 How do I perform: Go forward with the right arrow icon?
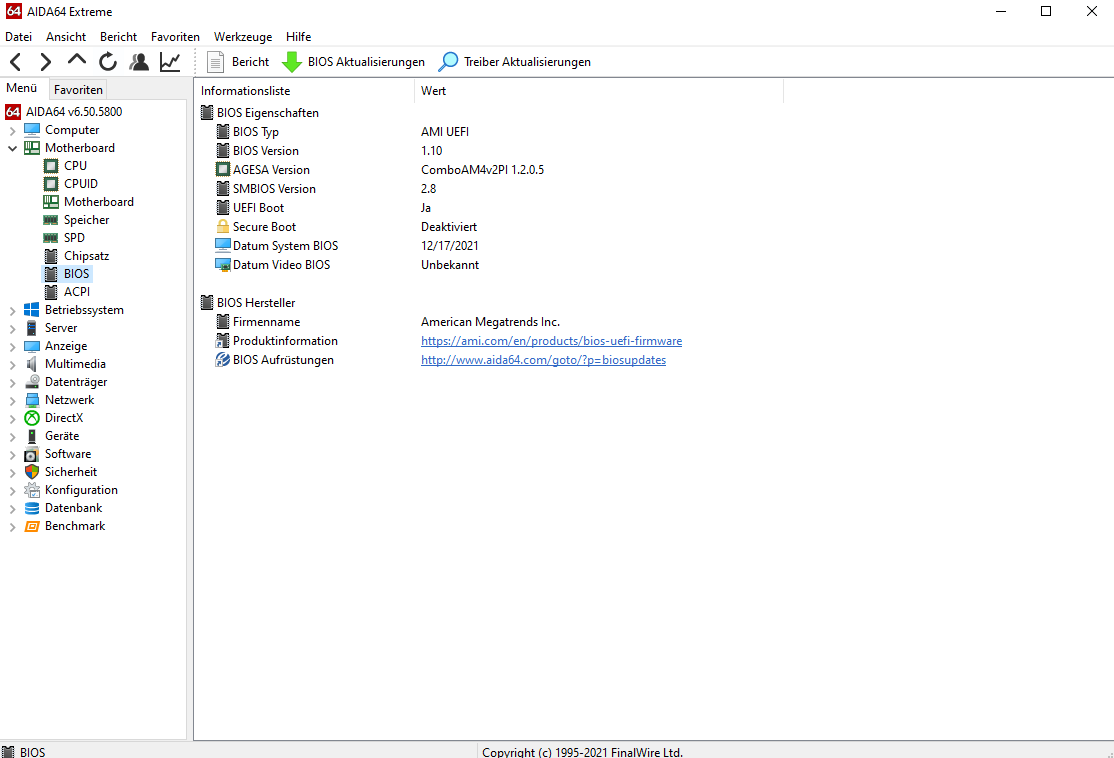[45, 62]
